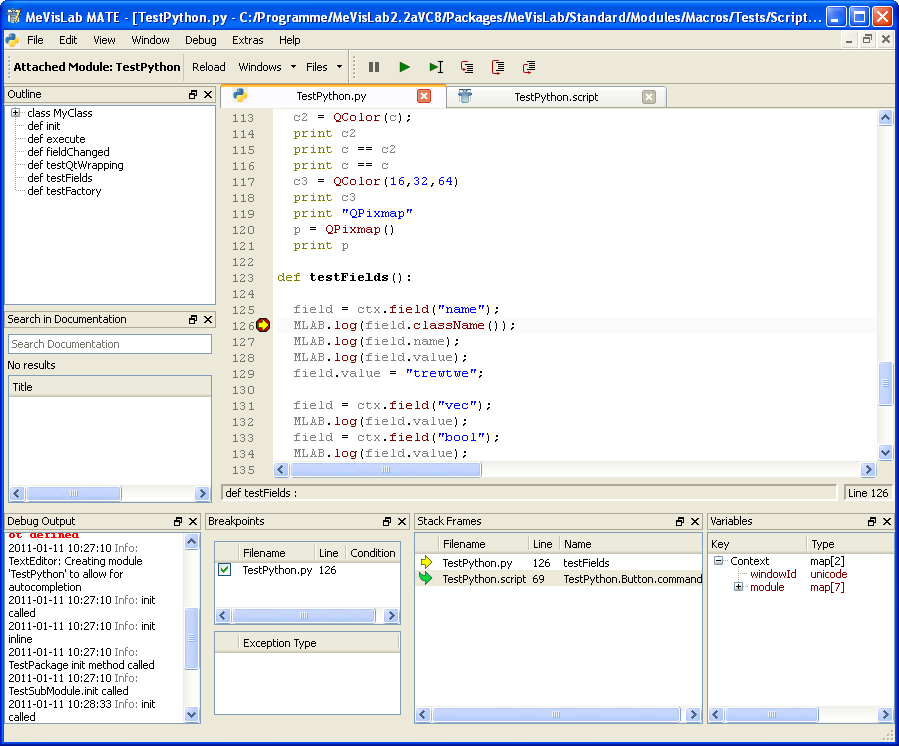The image size is (899, 746).
Task: Click the yellow arrow of the TestPython.py frame
Action: pos(426,562)
